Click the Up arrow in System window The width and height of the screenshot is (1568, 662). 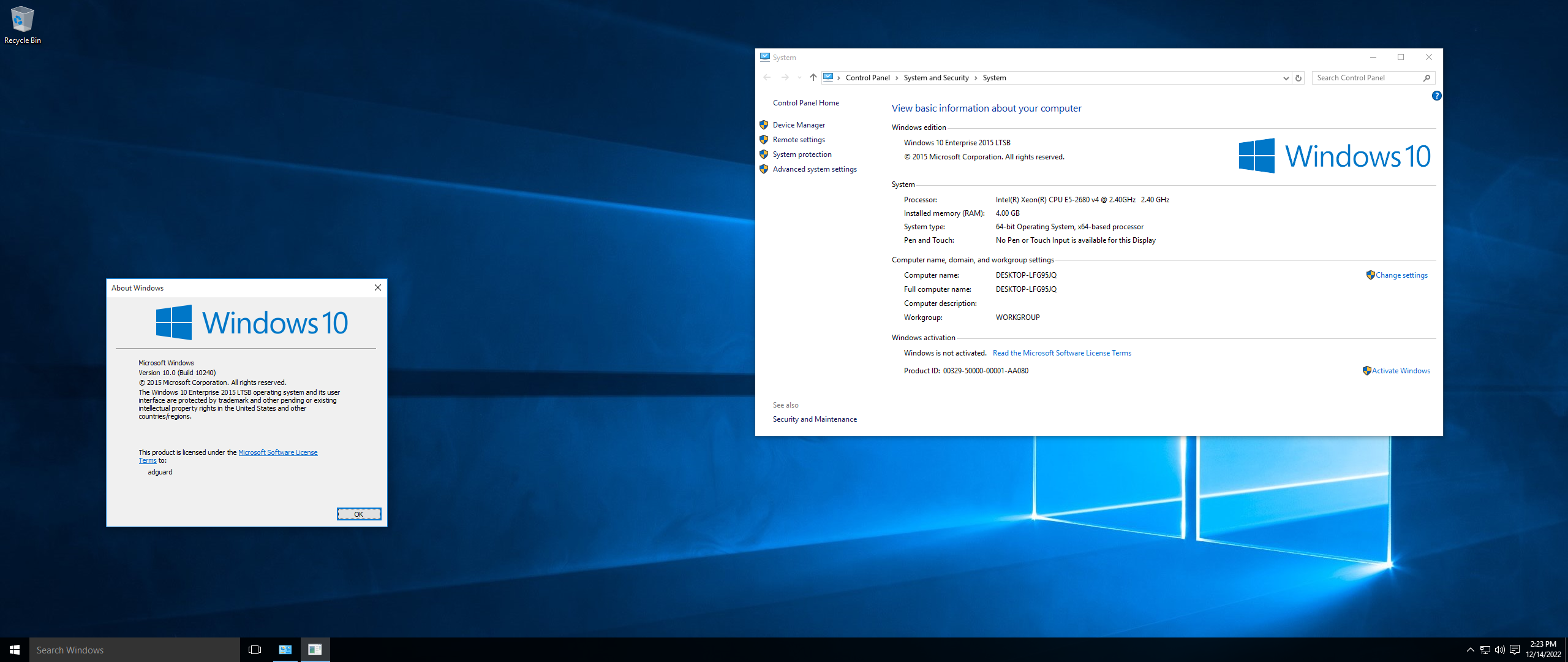[x=813, y=77]
